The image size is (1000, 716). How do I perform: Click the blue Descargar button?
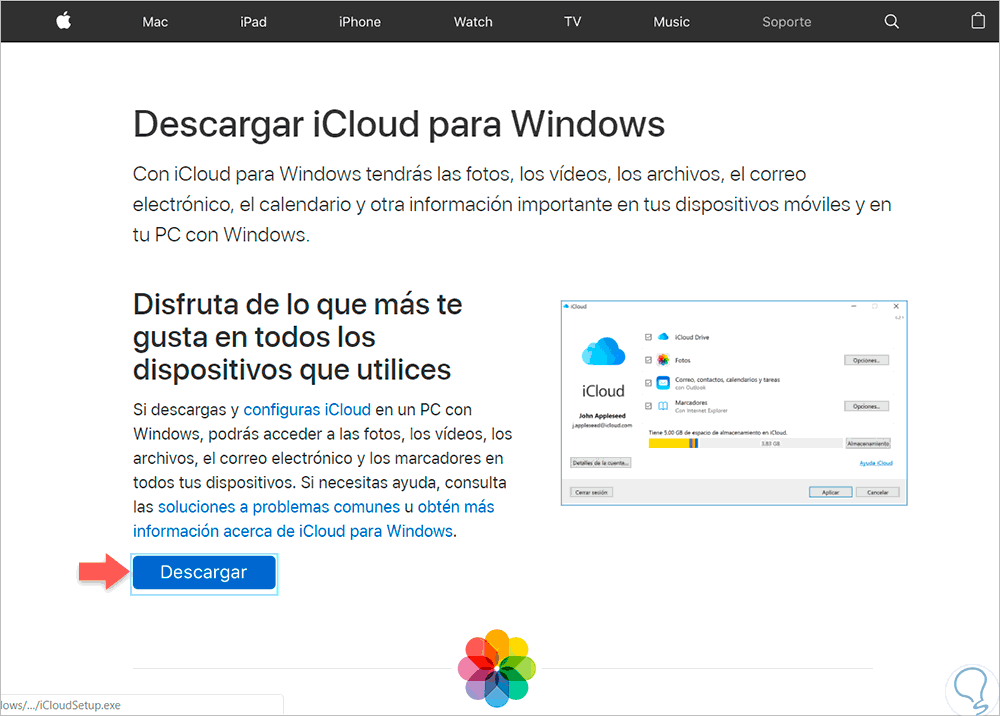(x=204, y=572)
